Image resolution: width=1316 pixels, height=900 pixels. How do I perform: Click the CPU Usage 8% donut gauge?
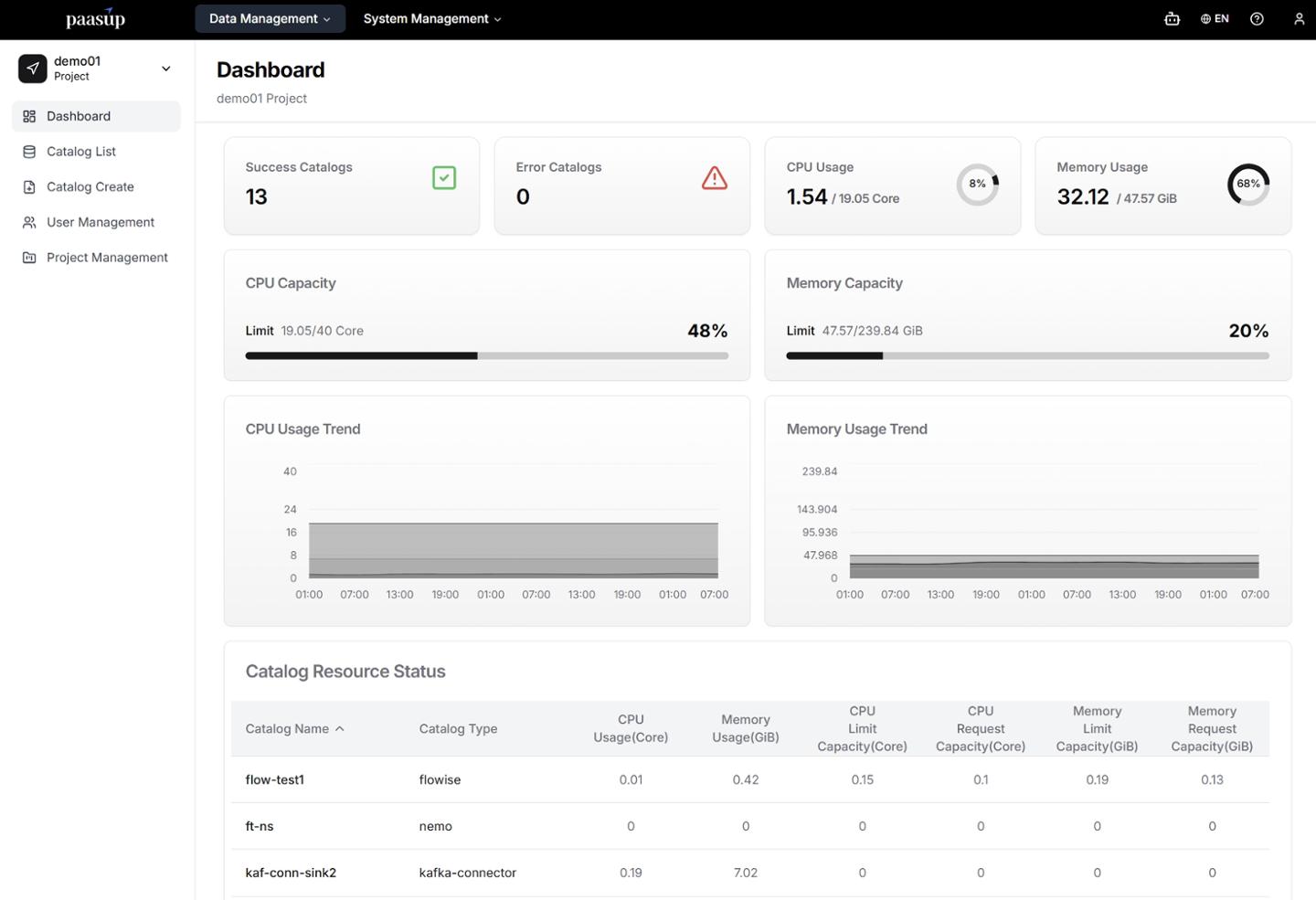point(978,184)
